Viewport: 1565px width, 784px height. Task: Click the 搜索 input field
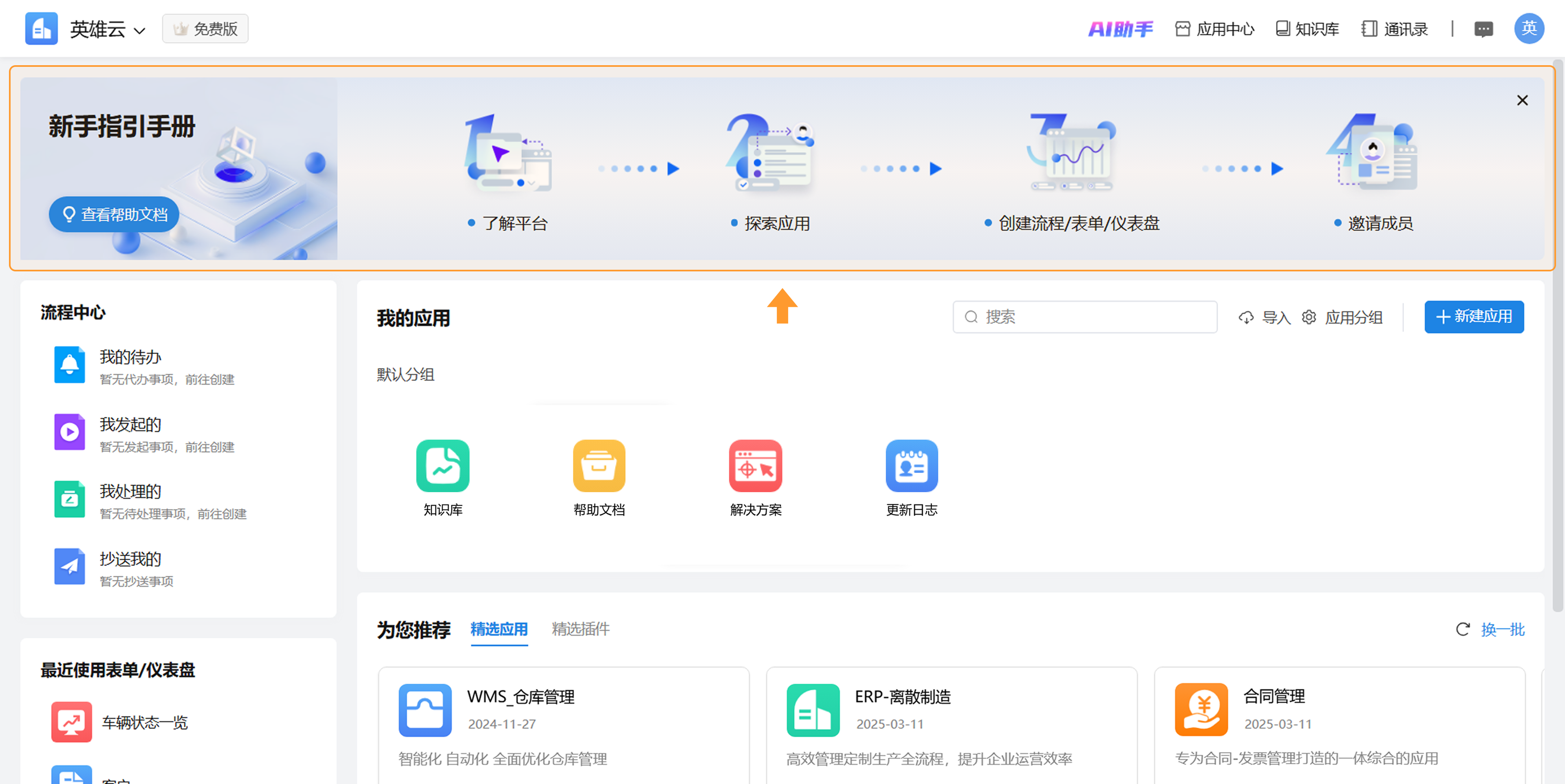pyautogui.click(x=1084, y=317)
